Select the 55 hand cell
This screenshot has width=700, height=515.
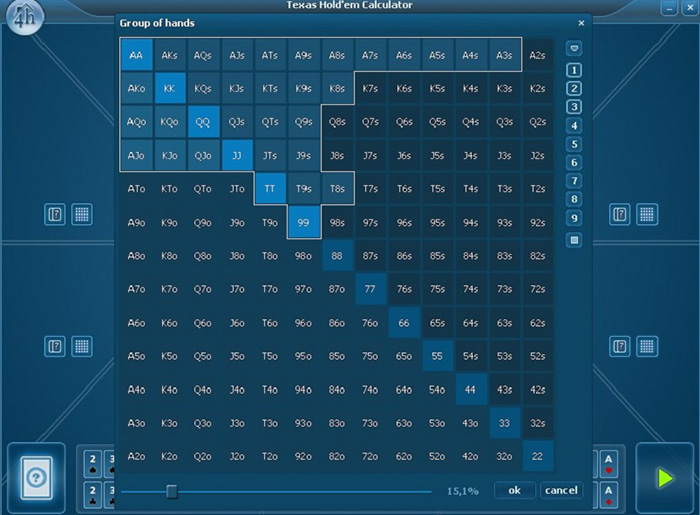[437, 356]
